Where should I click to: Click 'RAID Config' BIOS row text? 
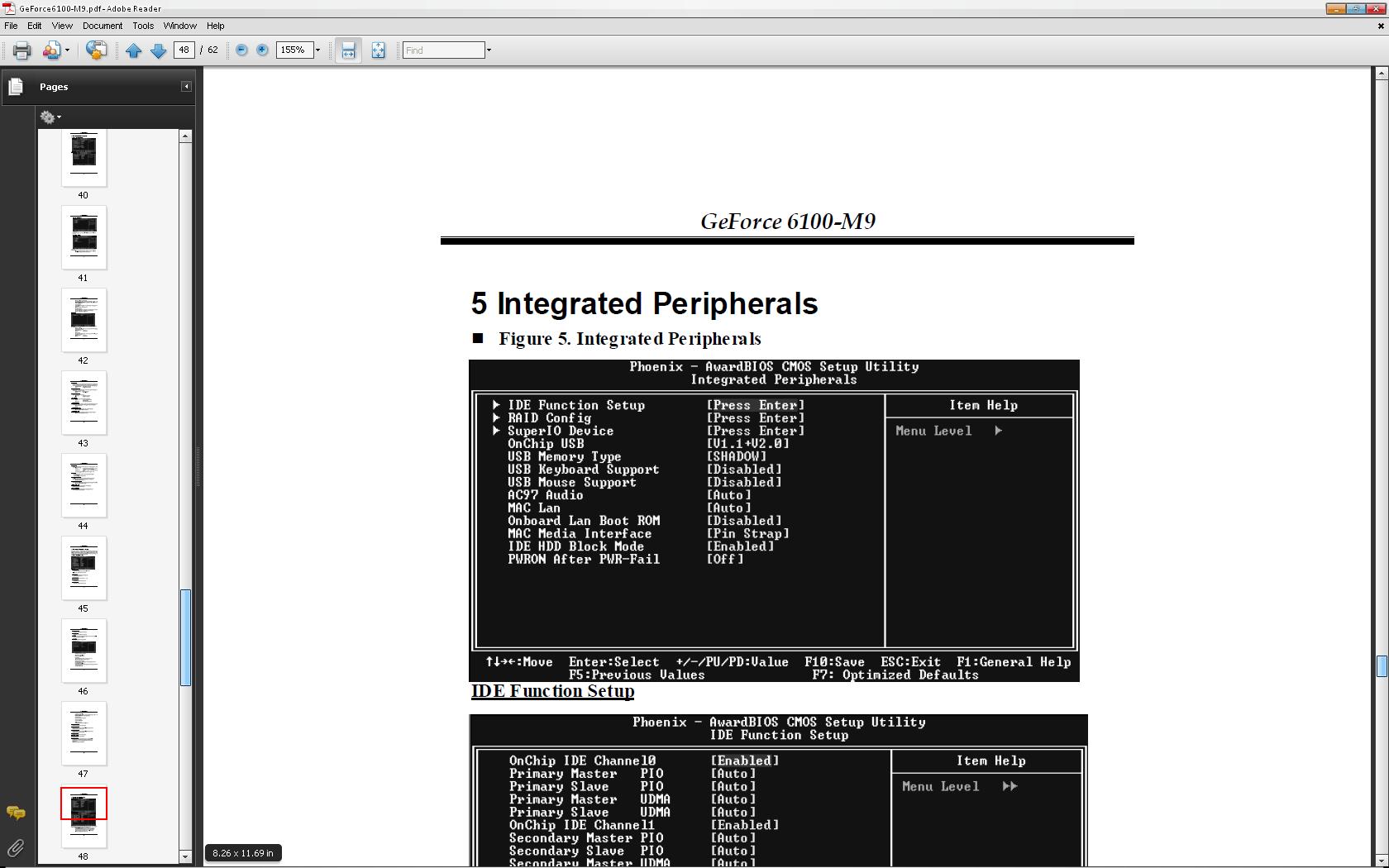coord(550,418)
